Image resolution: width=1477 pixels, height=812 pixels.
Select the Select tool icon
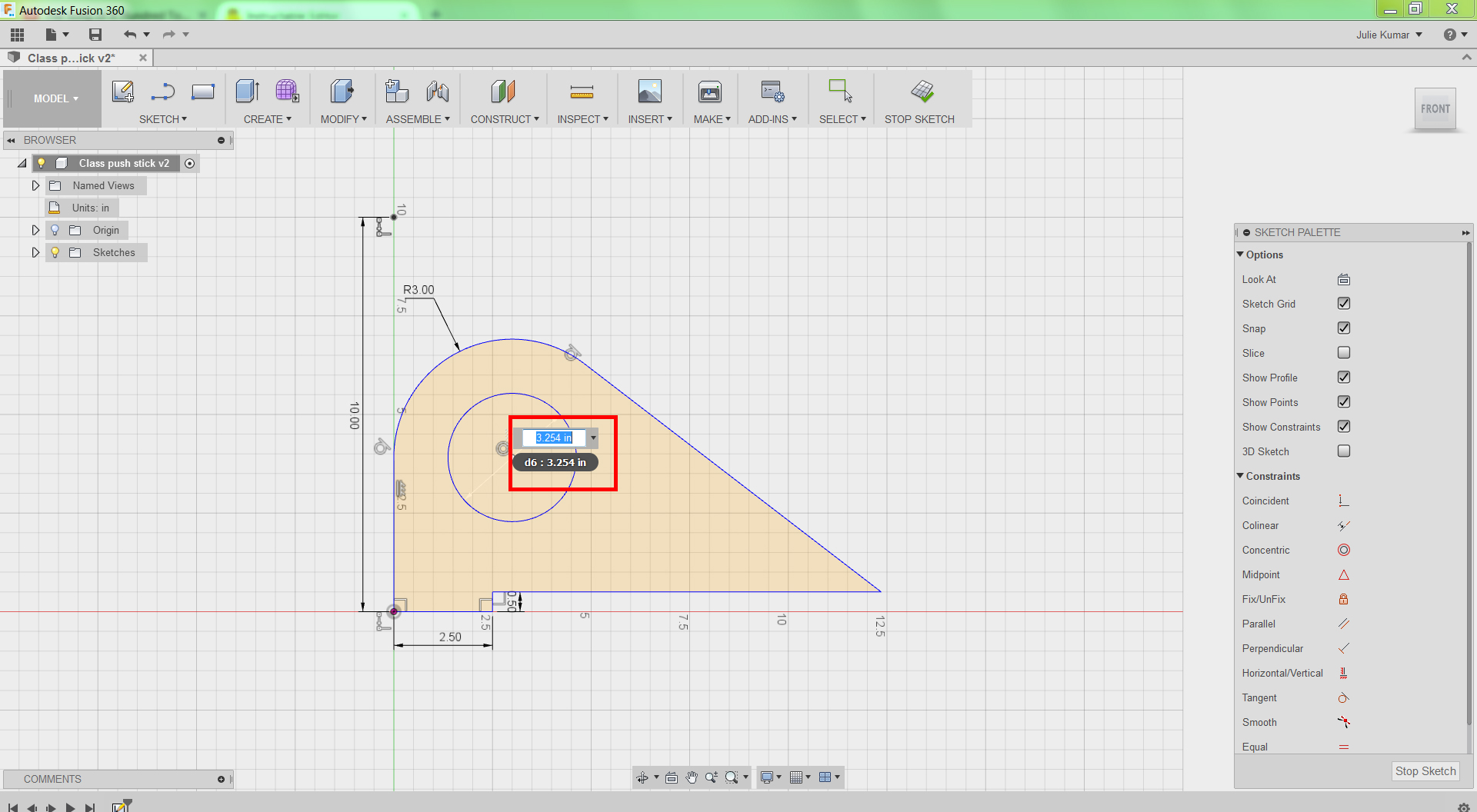(841, 91)
